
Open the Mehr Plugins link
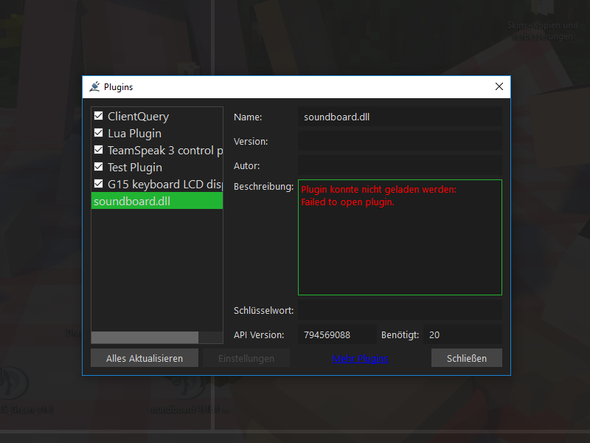point(360,358)
